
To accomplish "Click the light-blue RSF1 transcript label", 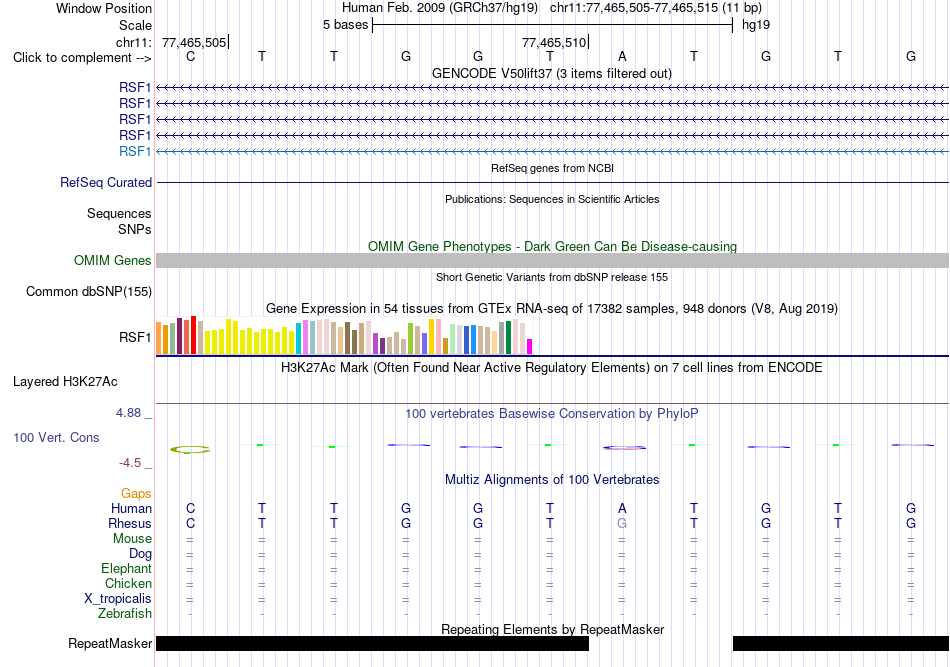I will 135,151.
